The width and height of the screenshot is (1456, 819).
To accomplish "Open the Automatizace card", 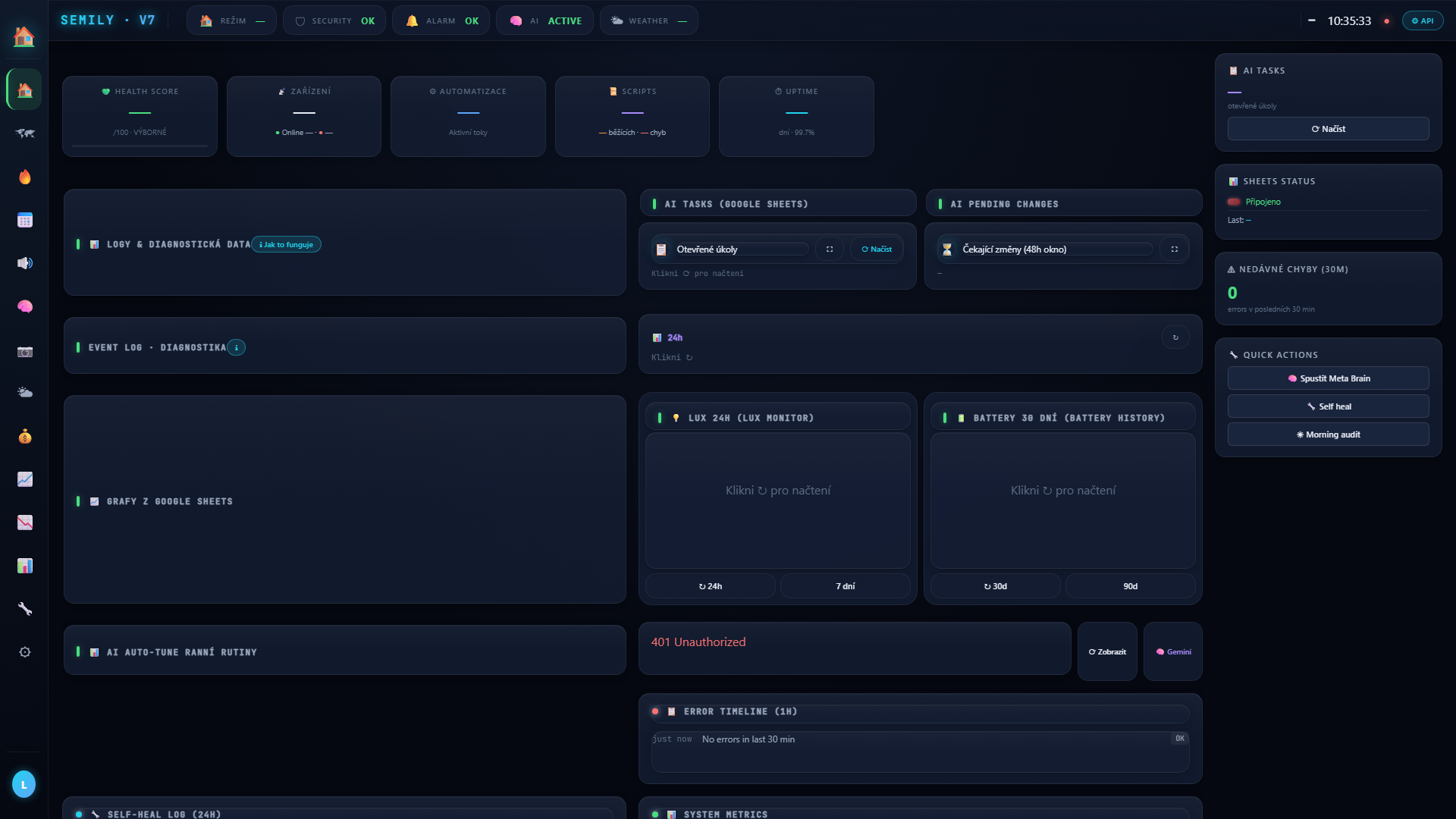I will [468, 116].
